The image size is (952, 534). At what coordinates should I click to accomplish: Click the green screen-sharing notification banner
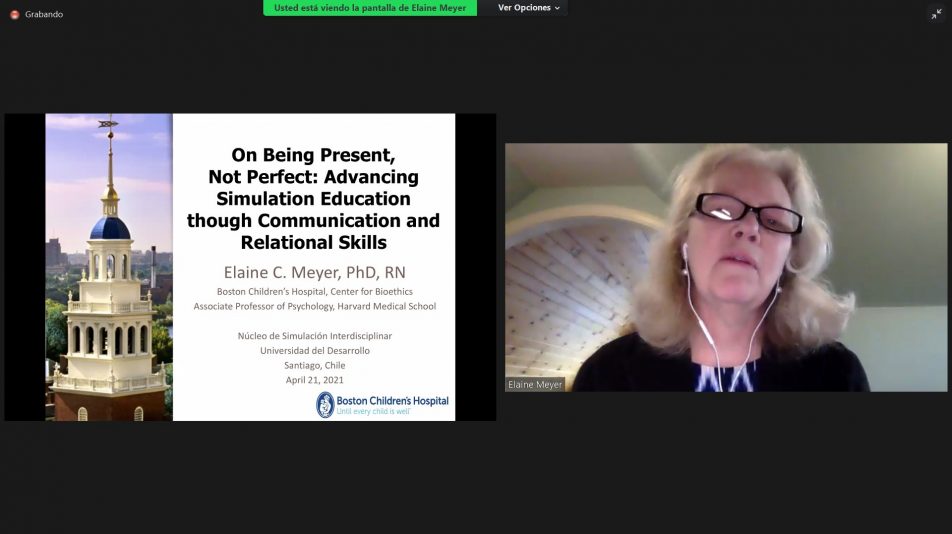coord(370,8)
